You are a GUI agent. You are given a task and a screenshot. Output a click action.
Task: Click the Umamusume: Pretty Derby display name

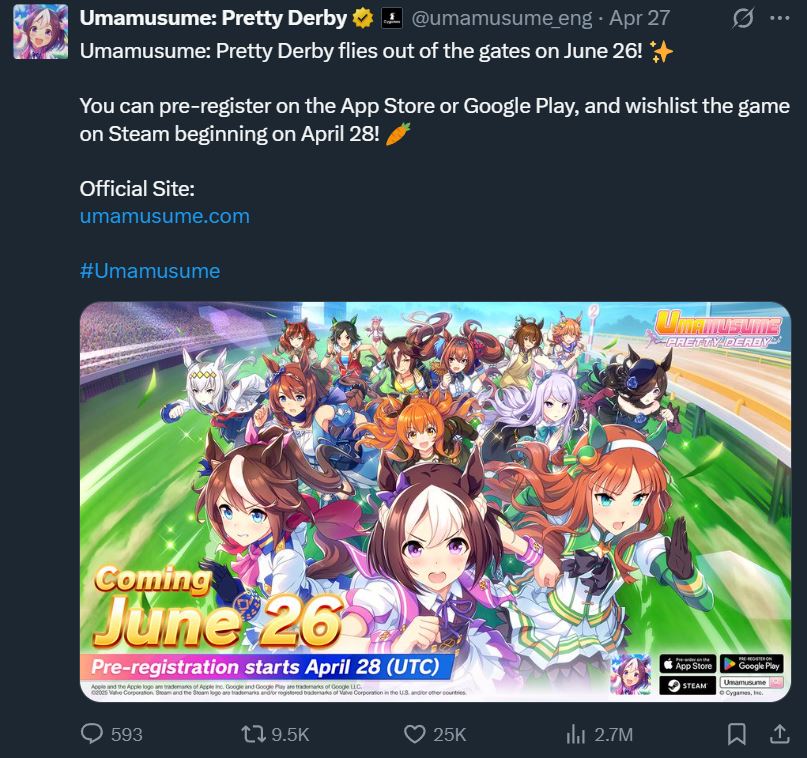tap(213, 19)
